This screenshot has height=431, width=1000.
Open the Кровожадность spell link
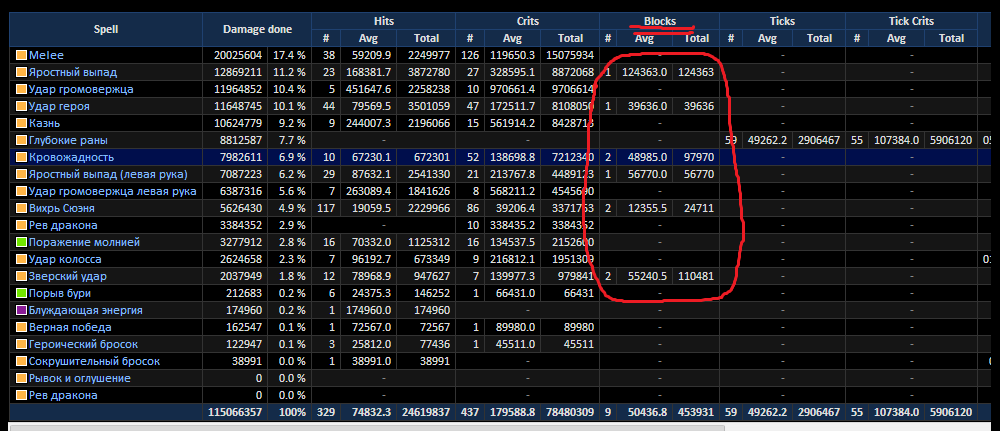click(x=71, y=157)
